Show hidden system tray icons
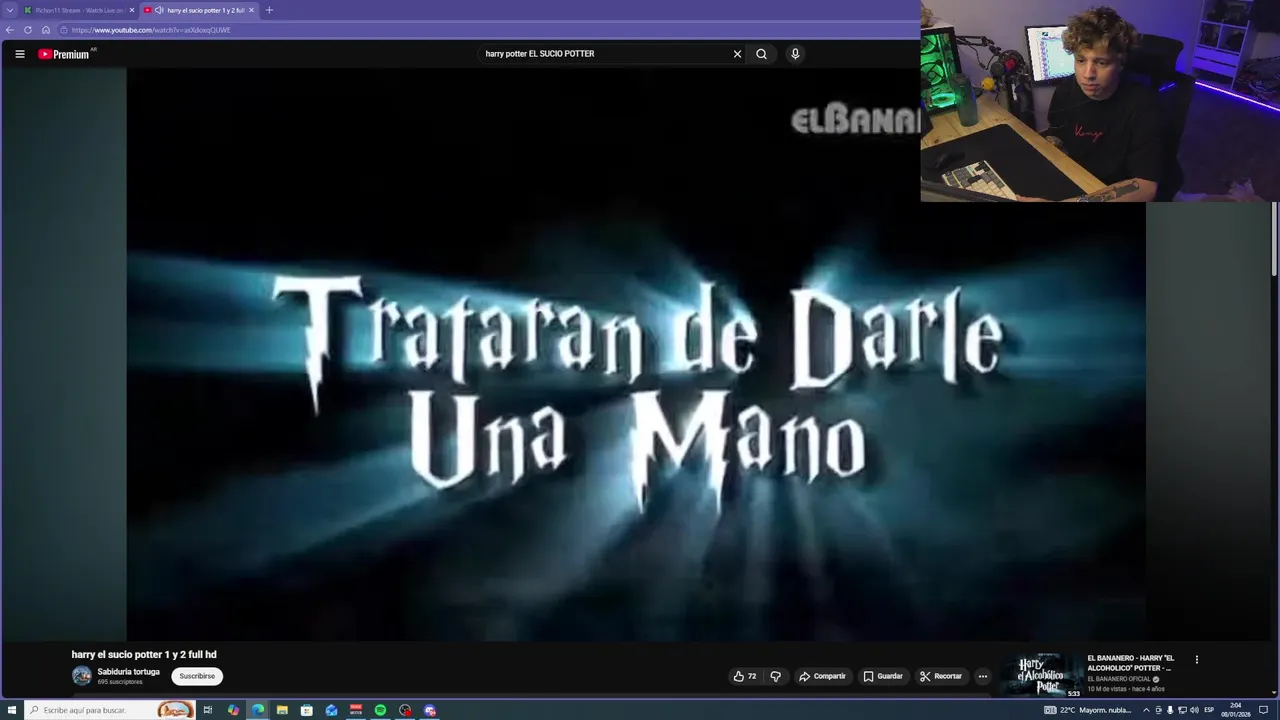This screenshot has height=720, width=1280. pyautogui.click(x=1146, y=710)
